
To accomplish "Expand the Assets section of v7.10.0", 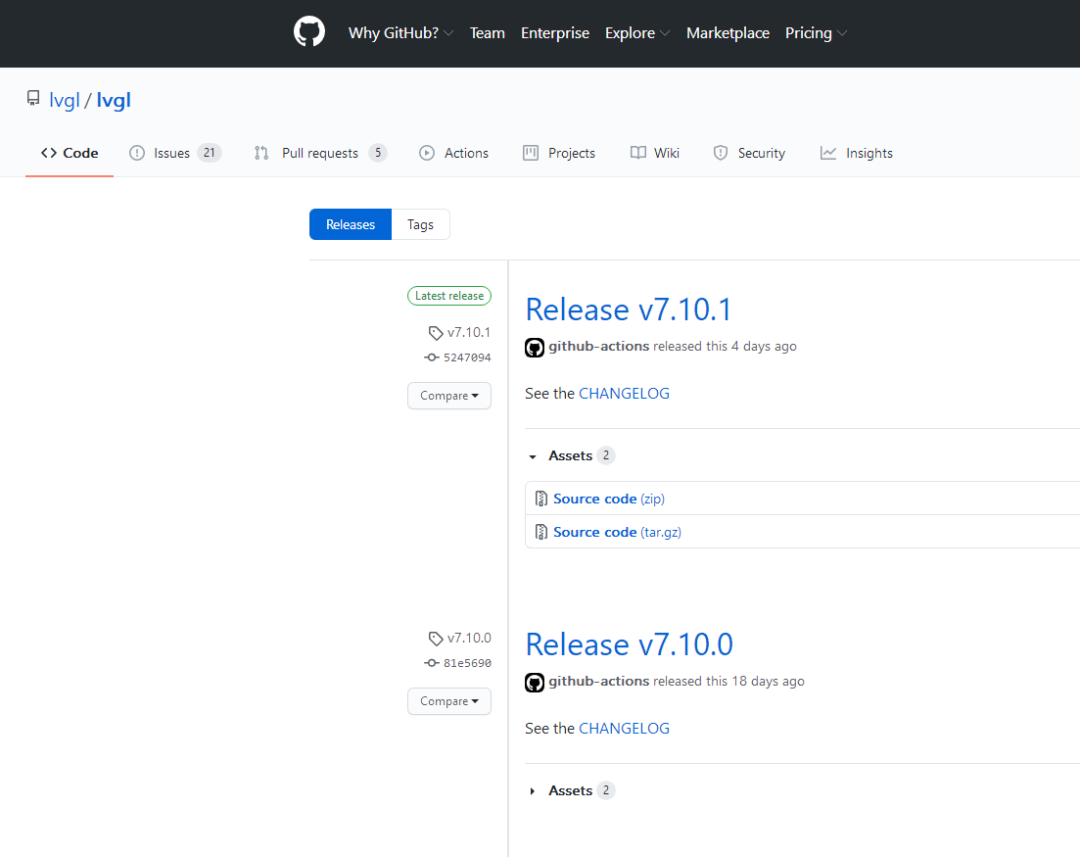I will pyautogui.click(x=570, y=790).
